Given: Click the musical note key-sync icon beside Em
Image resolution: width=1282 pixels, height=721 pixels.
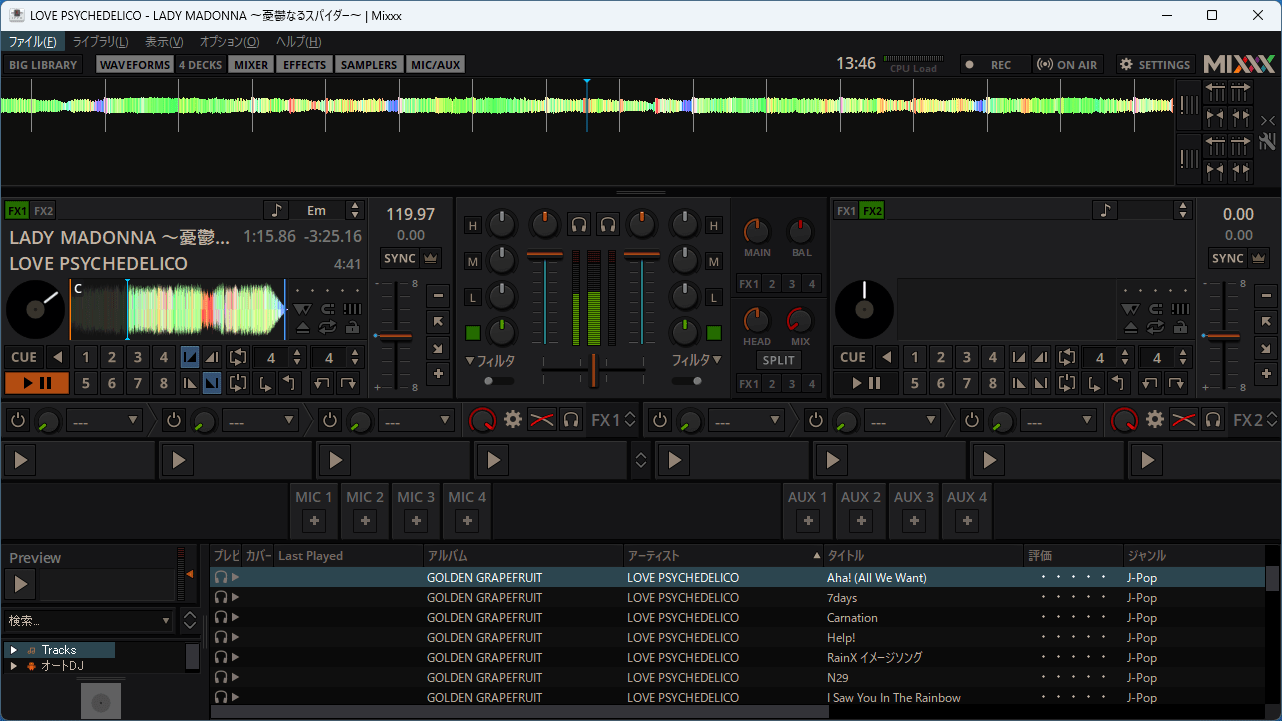Looking at the screenshot, I should (x=276, y=210).
